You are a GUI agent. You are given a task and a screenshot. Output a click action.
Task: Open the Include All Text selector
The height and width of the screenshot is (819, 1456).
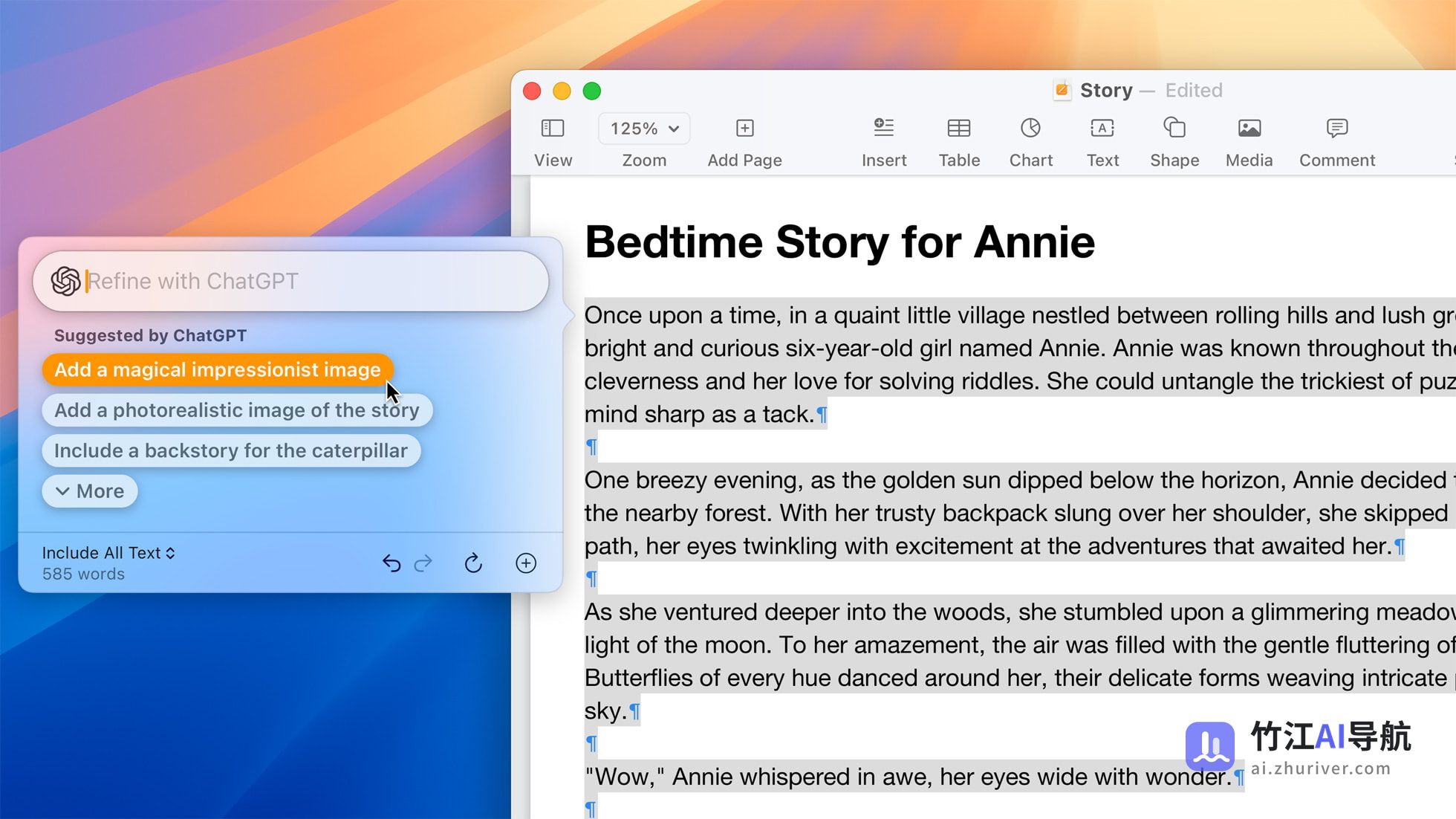pos(108,553)
